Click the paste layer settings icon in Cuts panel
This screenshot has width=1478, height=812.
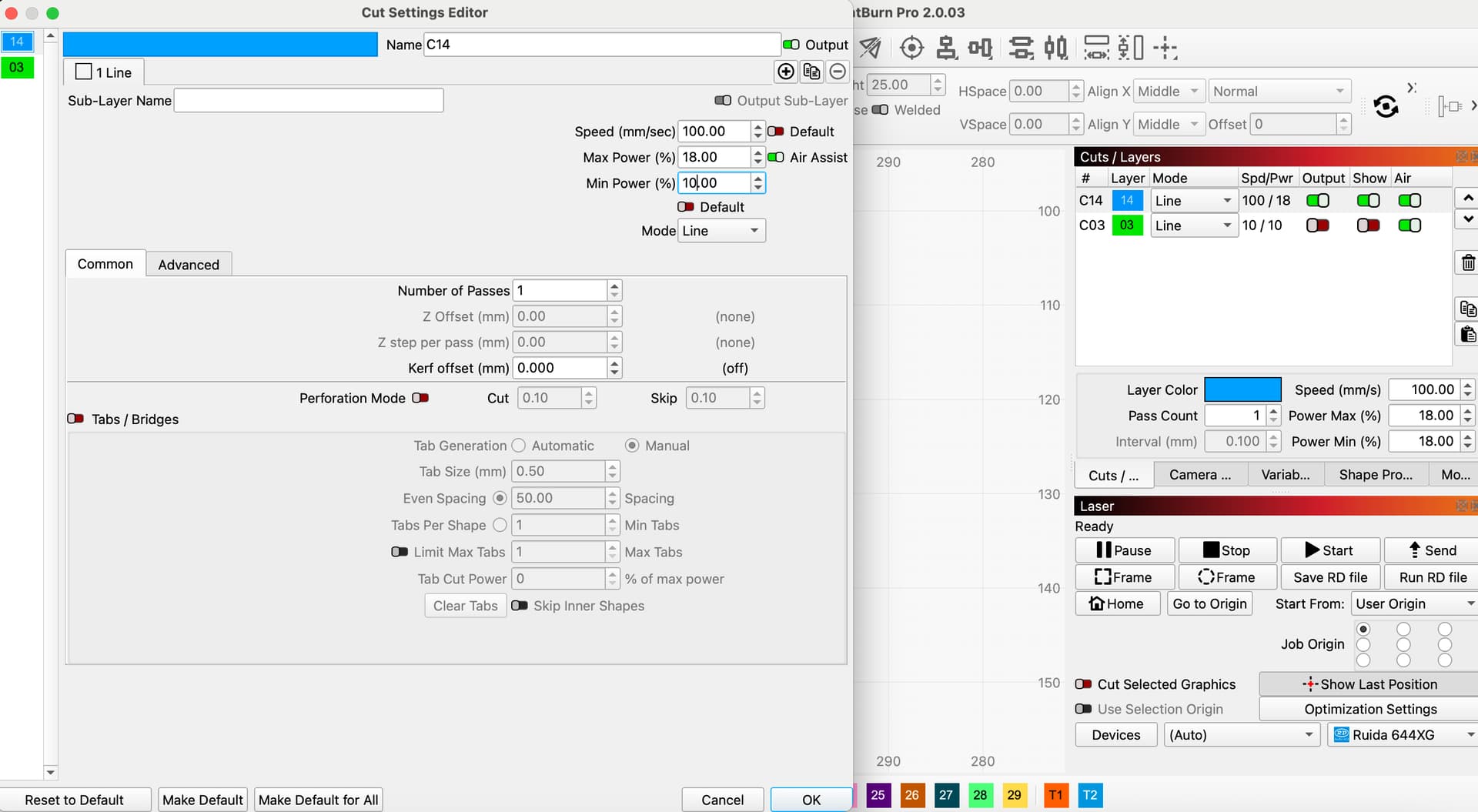click(x=1467, y=334)
